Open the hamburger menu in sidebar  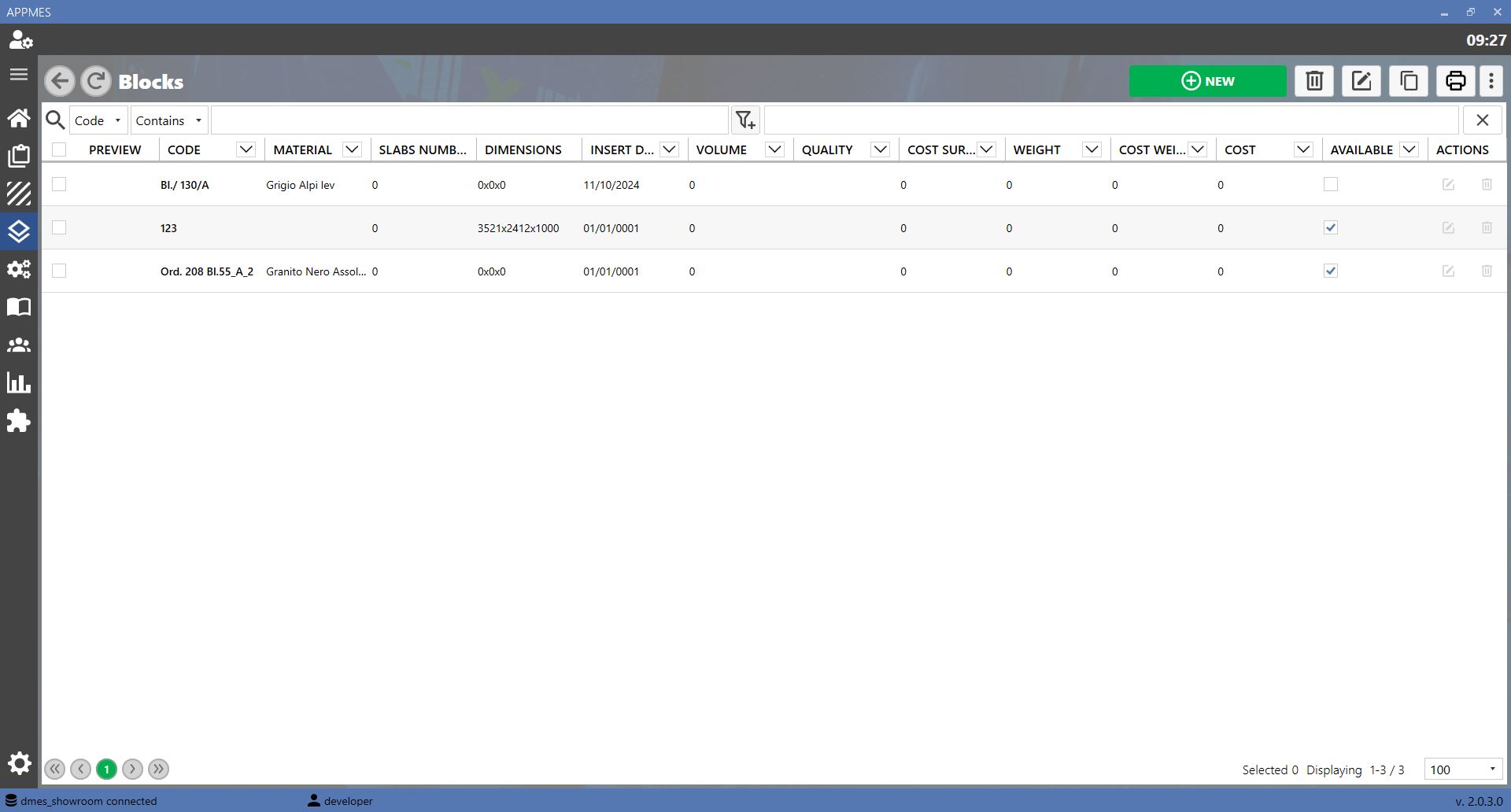tap(19, 75)
